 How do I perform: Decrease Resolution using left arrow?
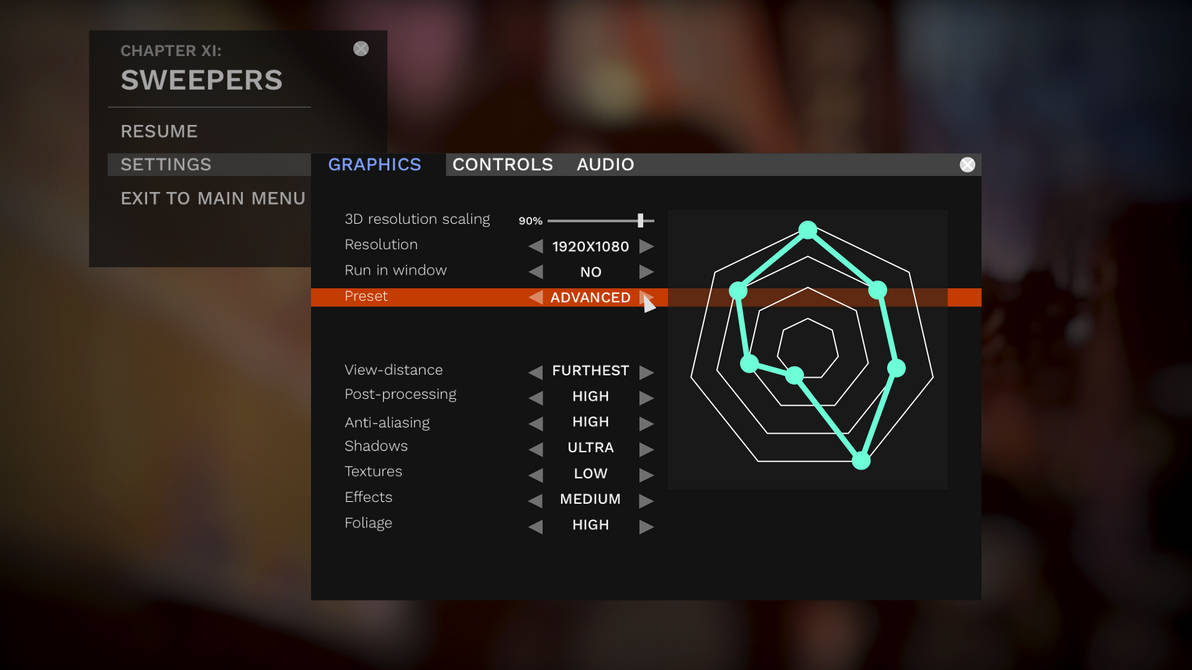(x=535, y=245)
